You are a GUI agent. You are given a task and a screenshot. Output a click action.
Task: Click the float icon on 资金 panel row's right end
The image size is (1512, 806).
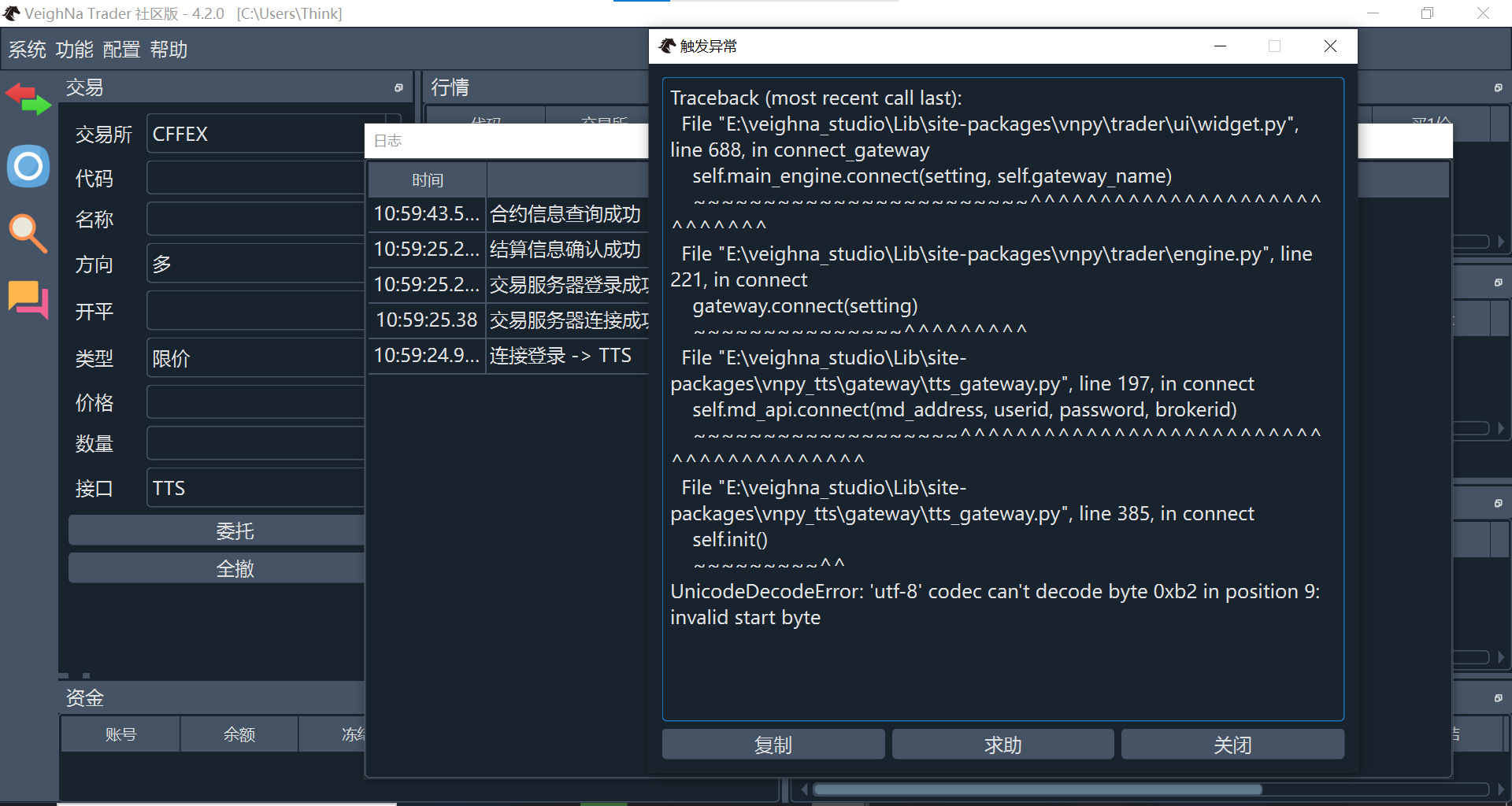pyautogui.click(x=1498, y=698)
